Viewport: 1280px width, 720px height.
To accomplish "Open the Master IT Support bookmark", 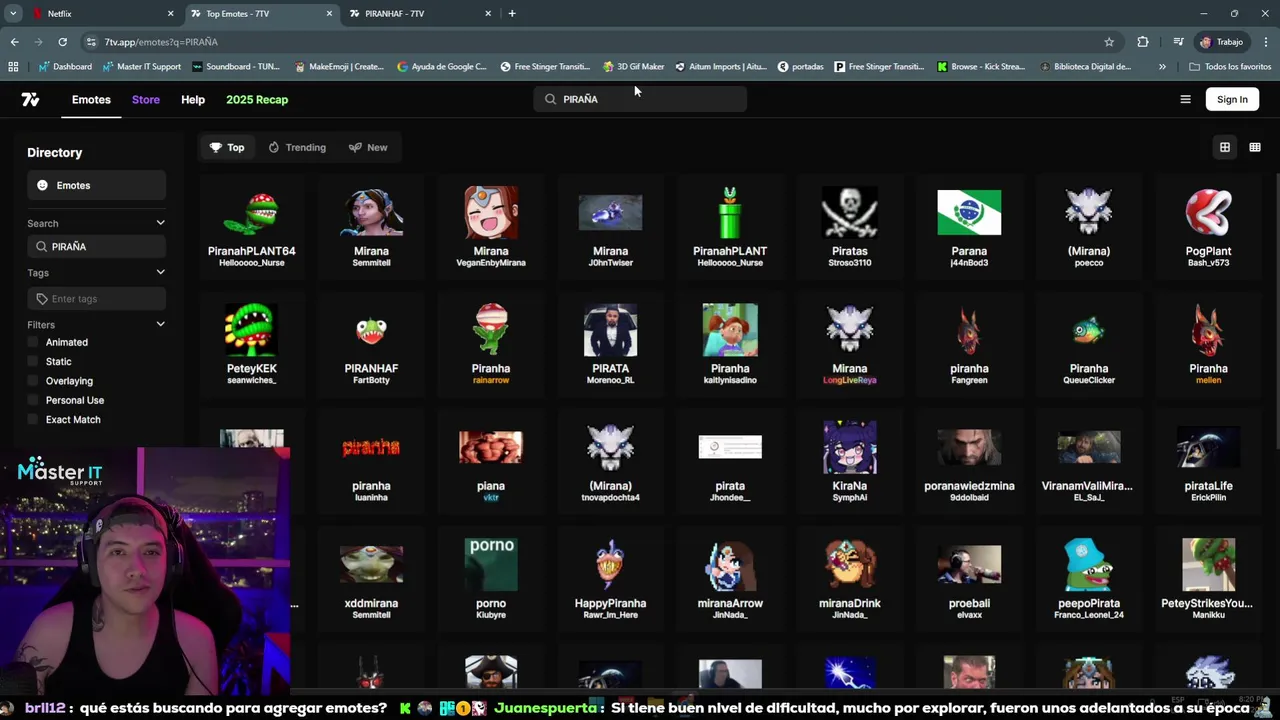I will [x=142, y=67].
